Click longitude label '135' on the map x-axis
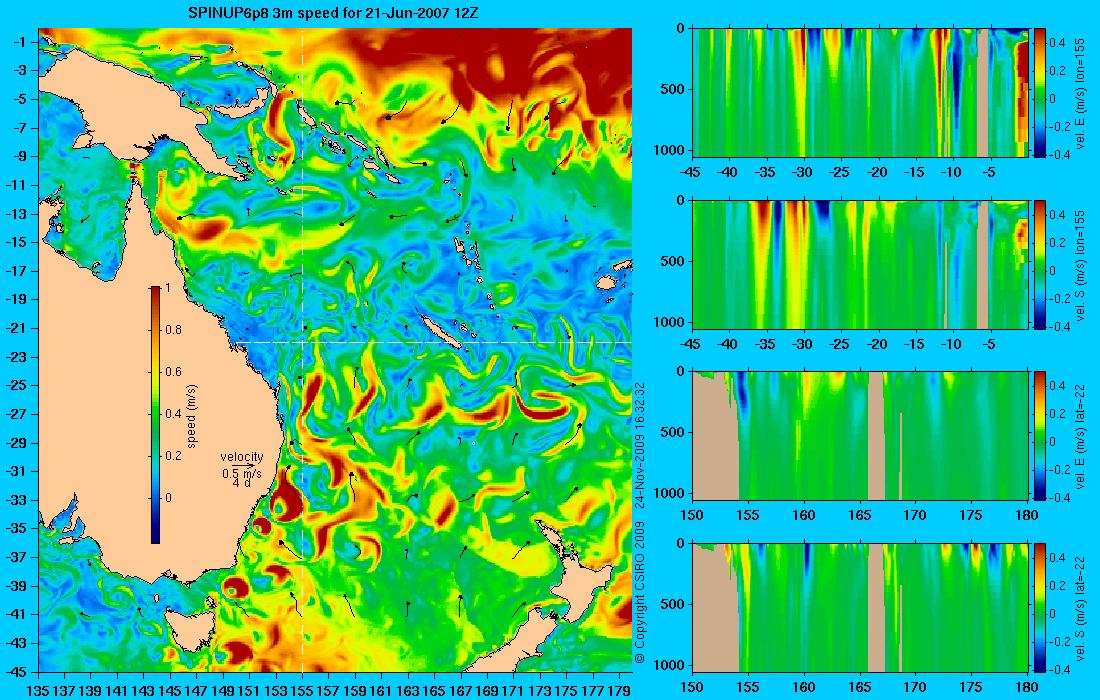 [x=38, y=690]
